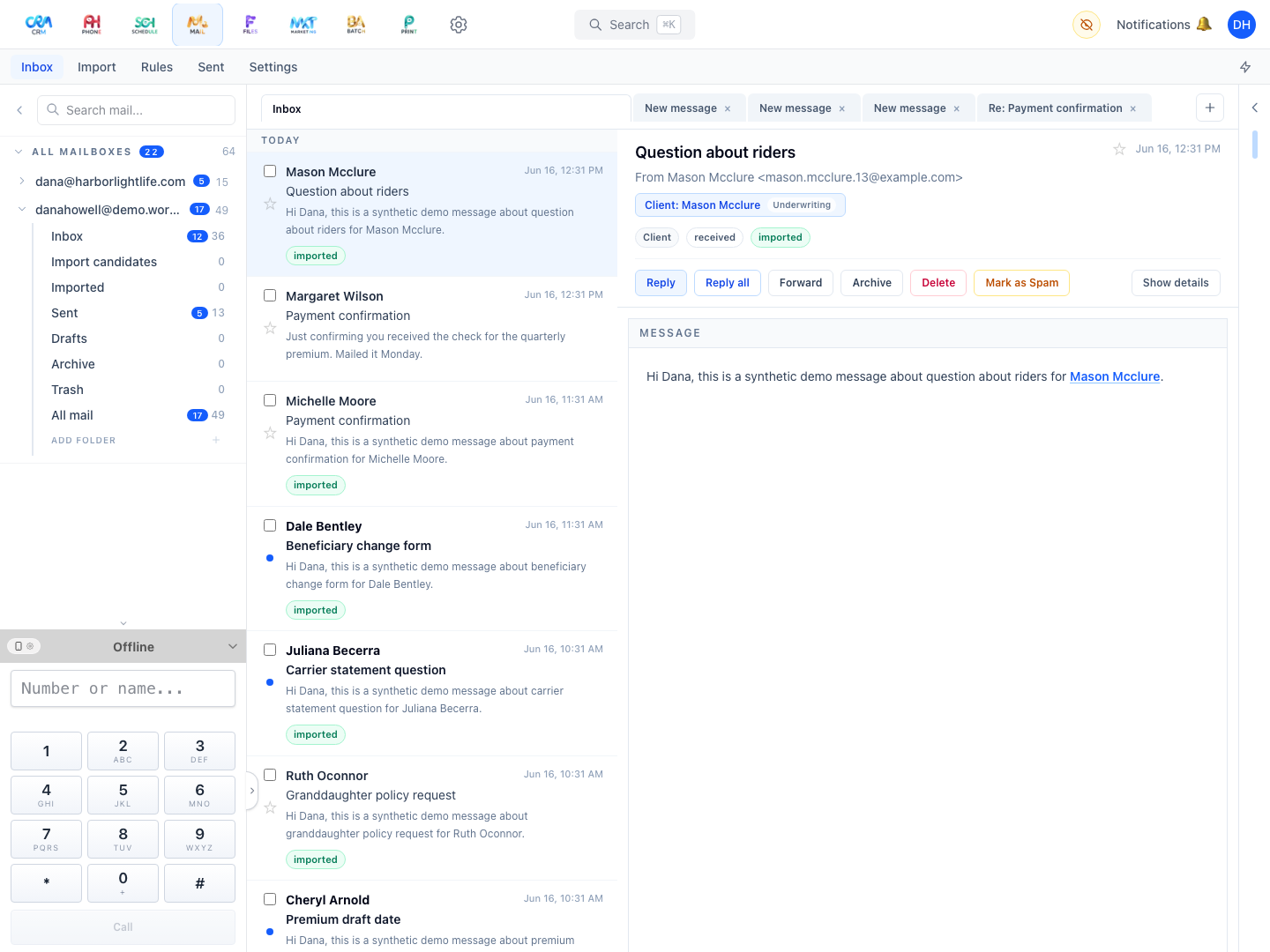Image resolution: width=1270 pixels, height=952 pixels.
Task: Open the mail Settings menu tab
Action: click(273, 67)
